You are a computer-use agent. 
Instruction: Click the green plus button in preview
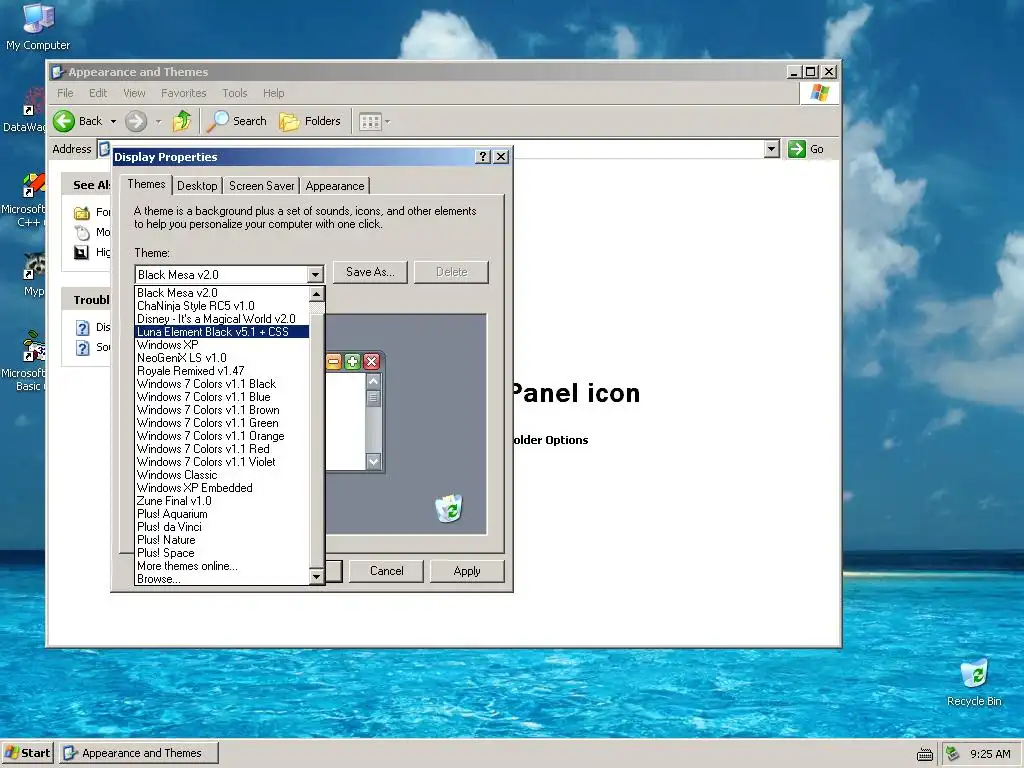click(x=352, y=362)
